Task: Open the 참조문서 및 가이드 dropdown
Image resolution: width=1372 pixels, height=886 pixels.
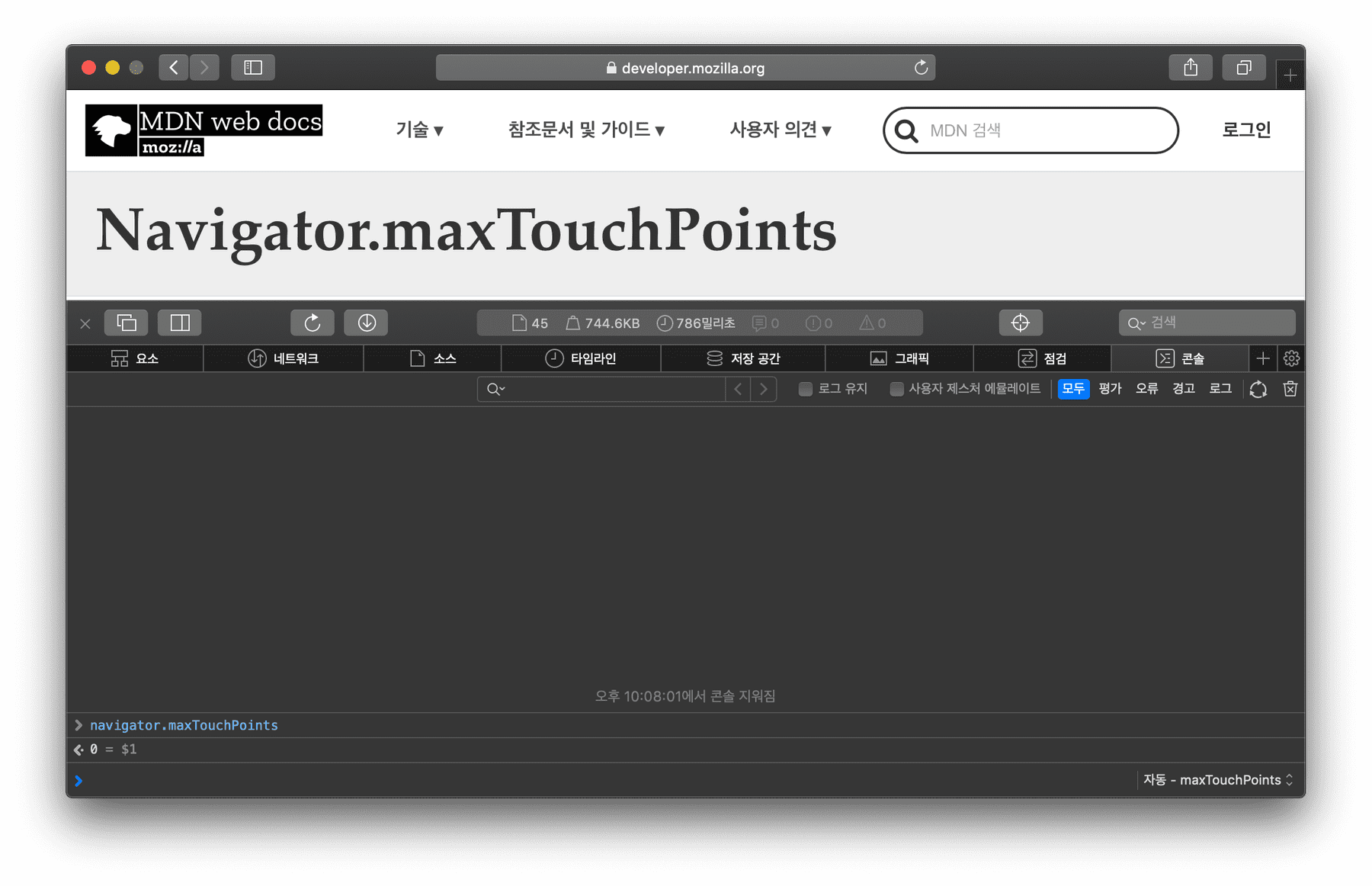Action: (x=585, y=130)
